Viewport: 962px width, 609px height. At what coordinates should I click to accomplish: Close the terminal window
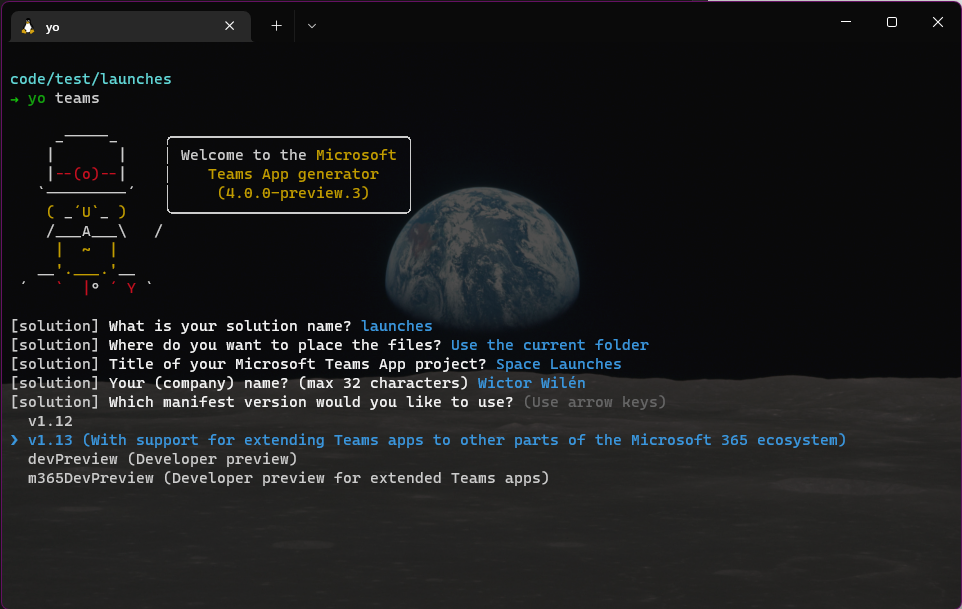tap(938, 22)
